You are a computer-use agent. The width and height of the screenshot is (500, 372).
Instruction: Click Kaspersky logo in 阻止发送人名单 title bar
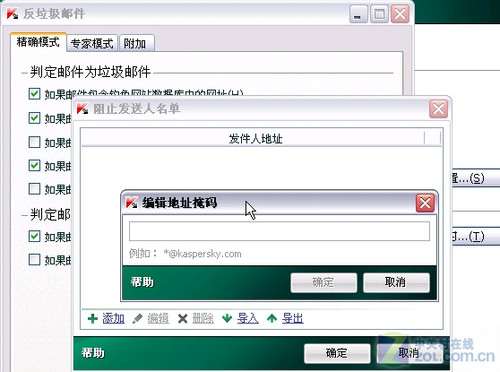[x=82, y=109]
